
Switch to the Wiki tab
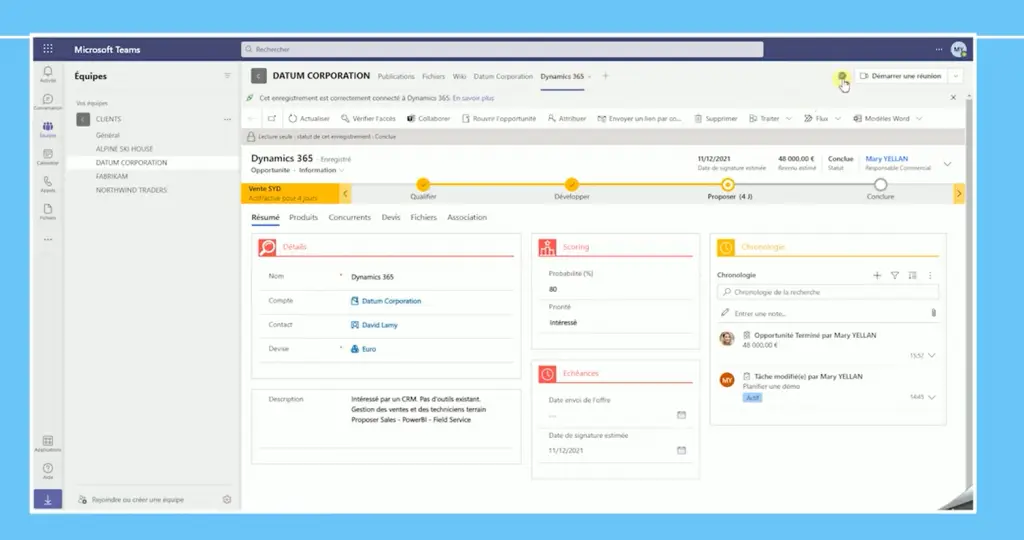pyautogui.click(x=459, y=76)
